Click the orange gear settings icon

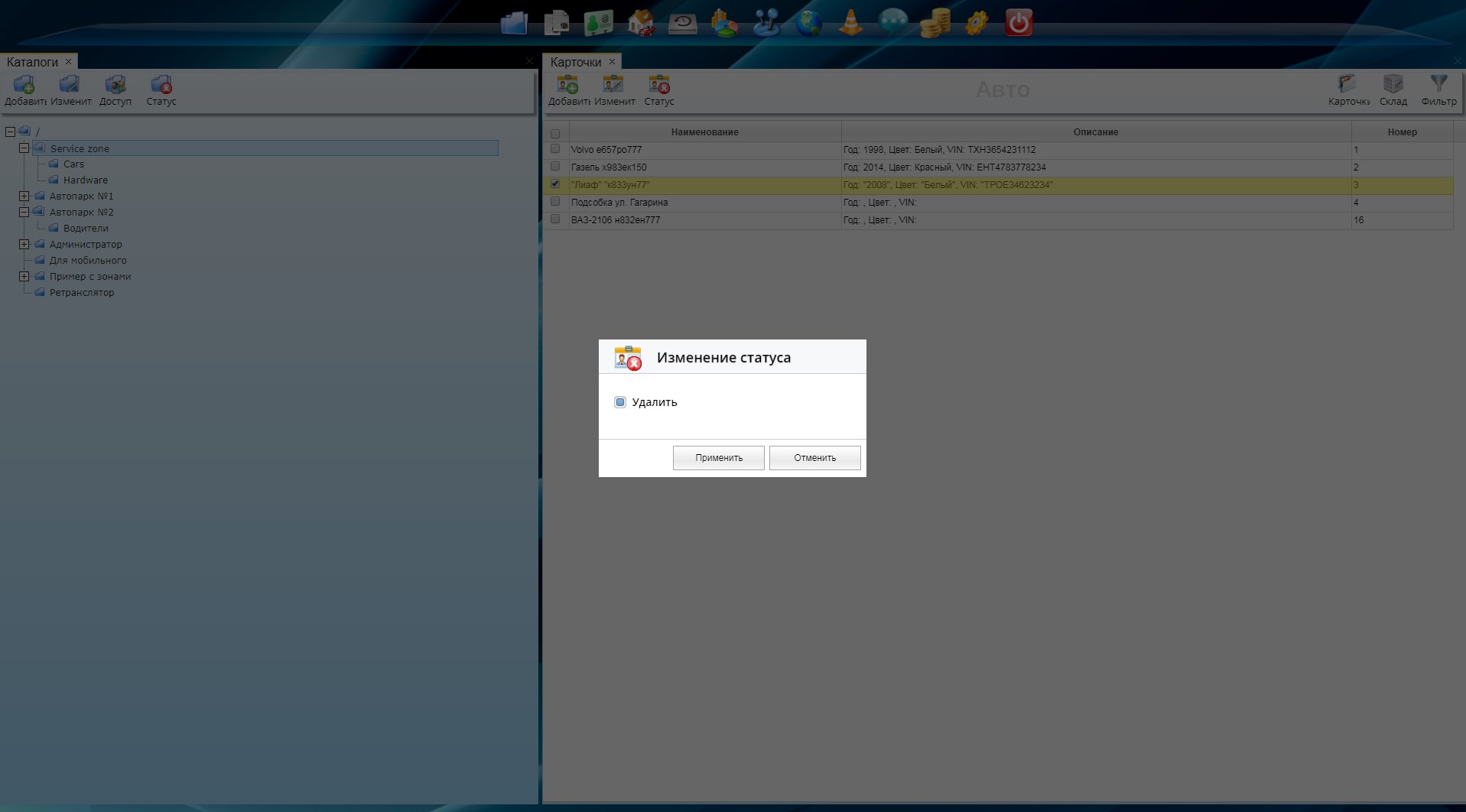tap(977, 23)
